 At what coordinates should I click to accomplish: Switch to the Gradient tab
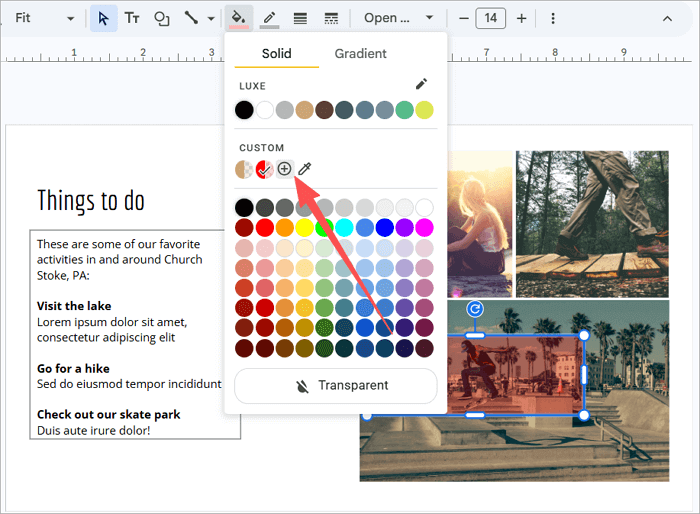361,54
